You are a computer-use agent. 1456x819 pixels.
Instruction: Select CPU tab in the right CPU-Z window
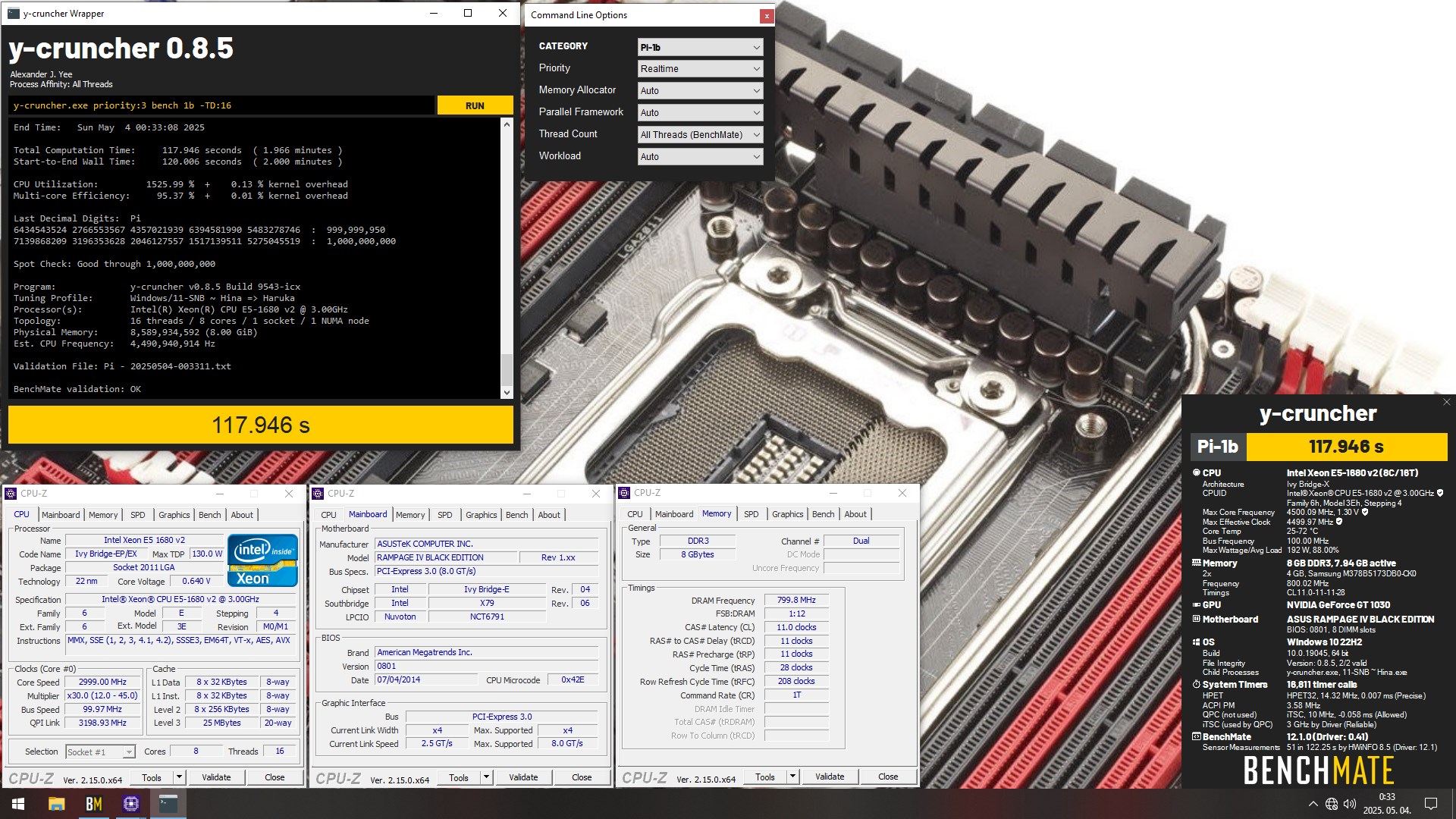click(x=635, y=514)
